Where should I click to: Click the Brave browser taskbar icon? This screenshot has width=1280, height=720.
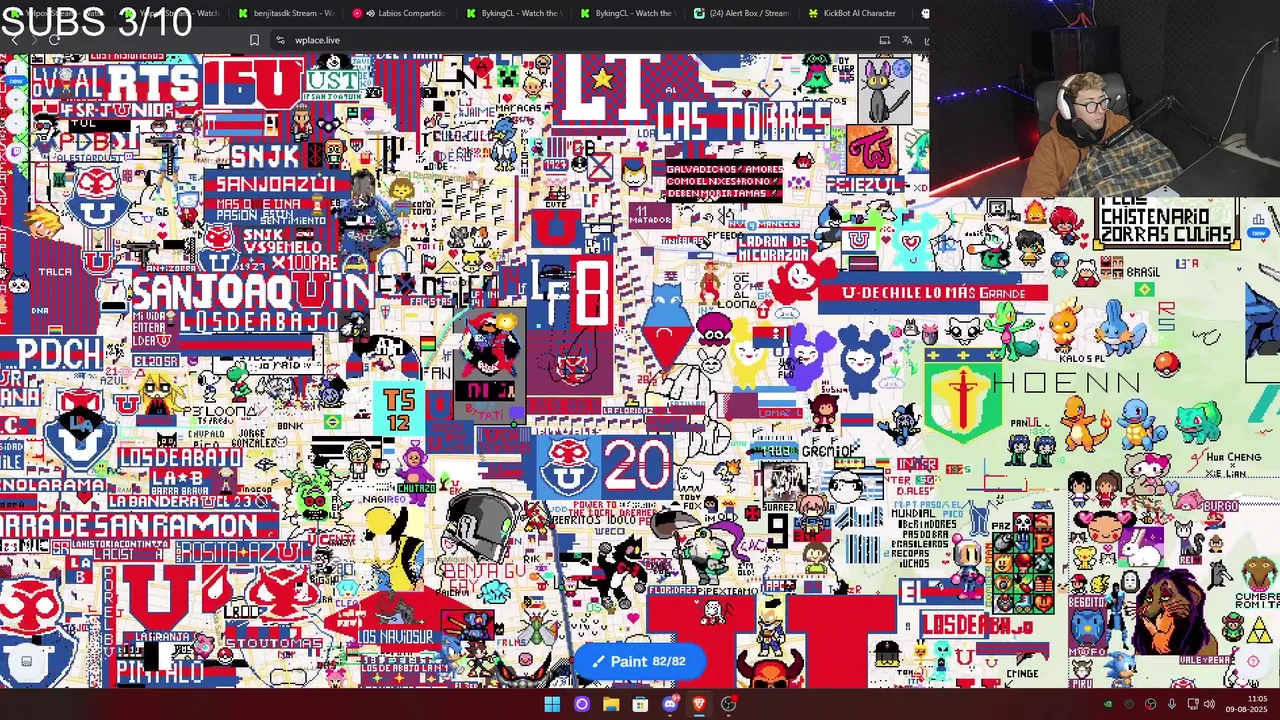[x=699, y=704]
